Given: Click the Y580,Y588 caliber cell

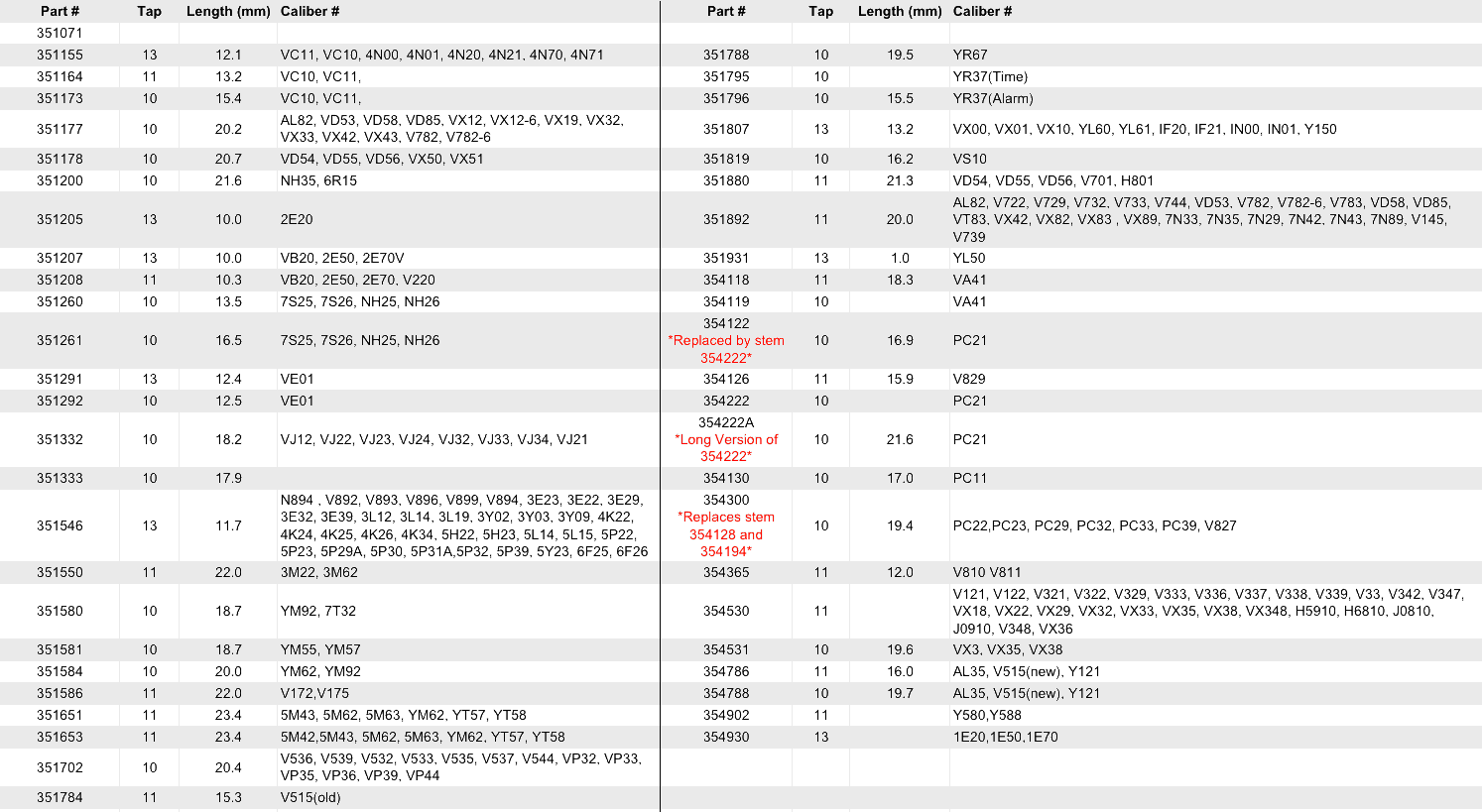Looking at the screenshot, I should pyautogui.click(x=987, y=715).
